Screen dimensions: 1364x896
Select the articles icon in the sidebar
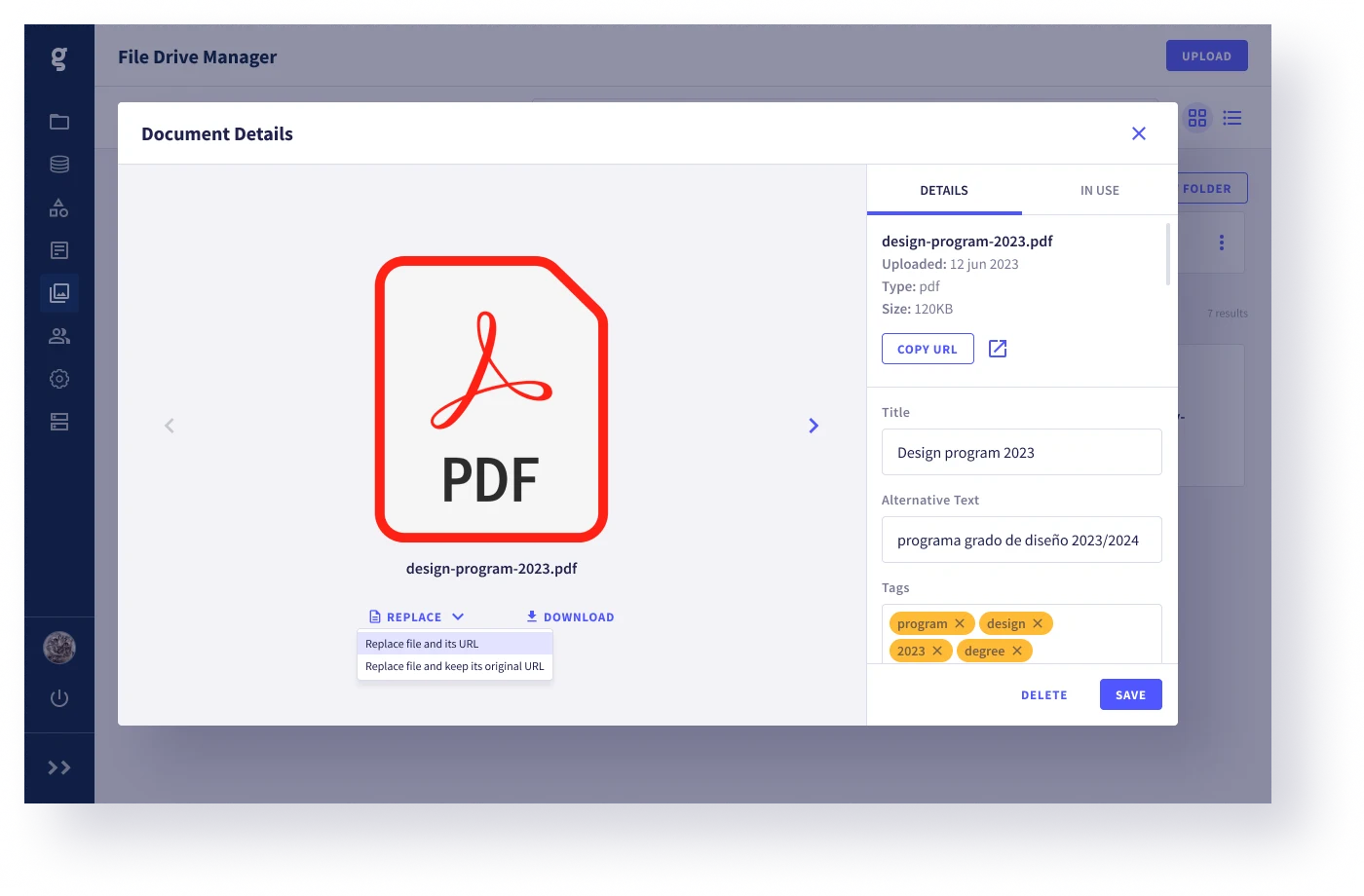(x=58, y=249)
